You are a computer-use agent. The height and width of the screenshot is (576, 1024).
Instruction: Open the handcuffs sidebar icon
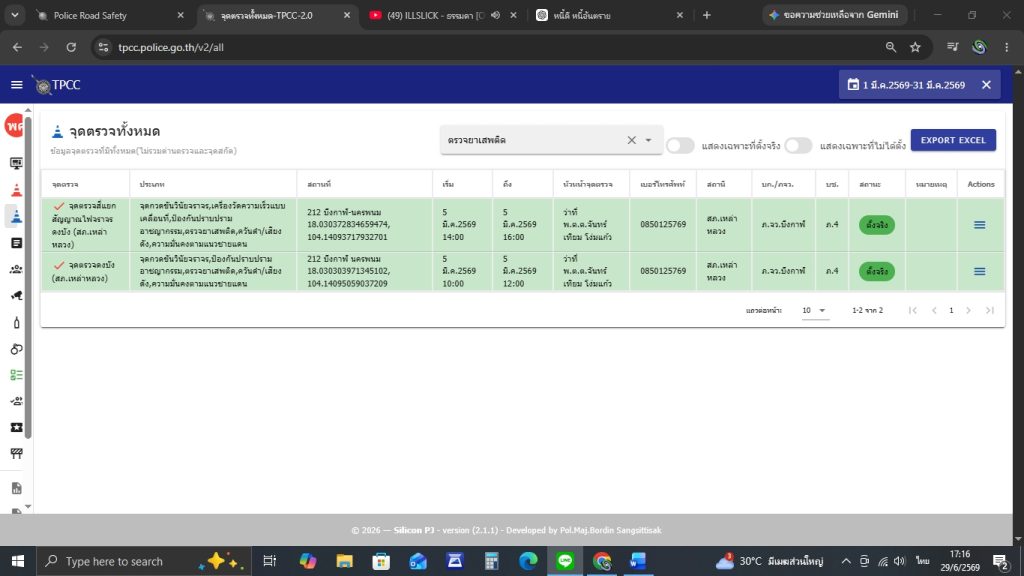click(16, 349)
